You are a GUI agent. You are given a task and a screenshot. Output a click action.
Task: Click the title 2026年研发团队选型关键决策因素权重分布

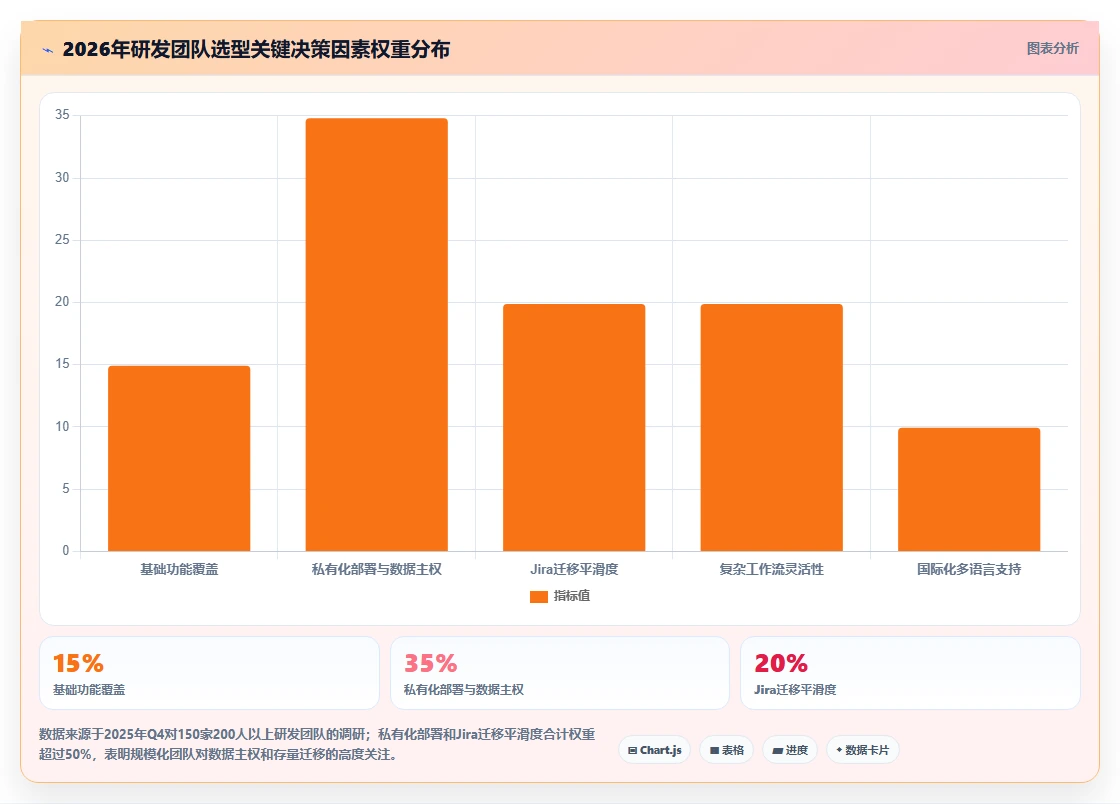click(256, 49)
